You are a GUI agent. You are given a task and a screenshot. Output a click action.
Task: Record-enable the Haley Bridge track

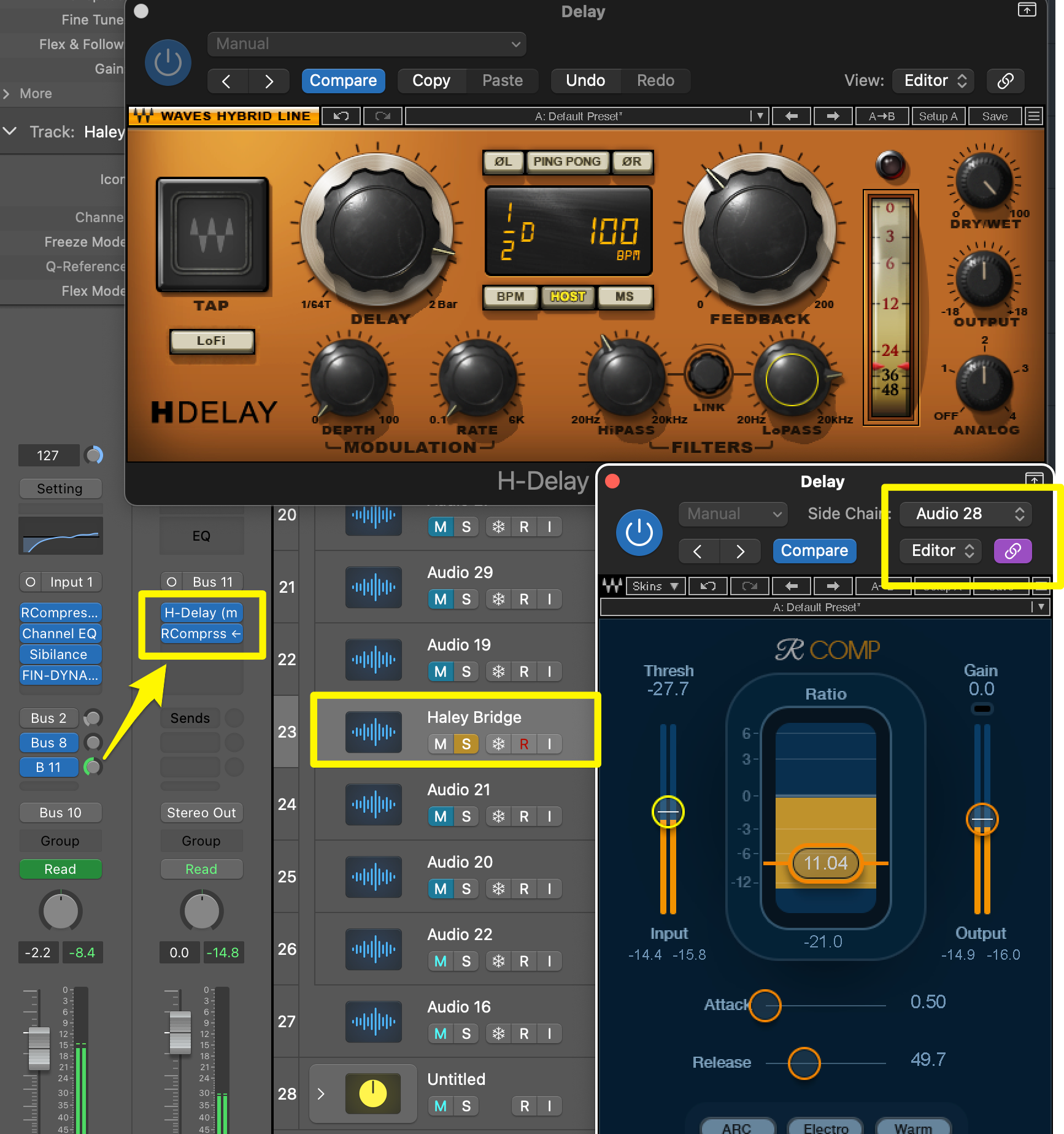524,744
